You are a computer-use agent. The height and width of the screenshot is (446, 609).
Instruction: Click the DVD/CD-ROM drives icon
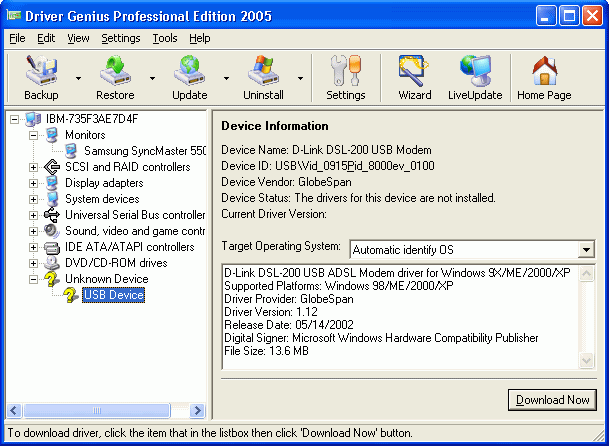click(x=52, y=263)
